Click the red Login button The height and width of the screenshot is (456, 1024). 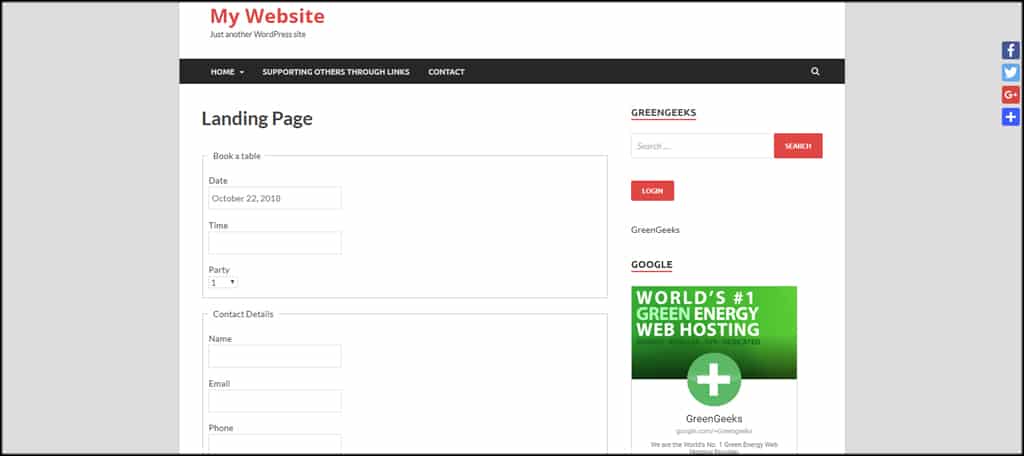652,191
